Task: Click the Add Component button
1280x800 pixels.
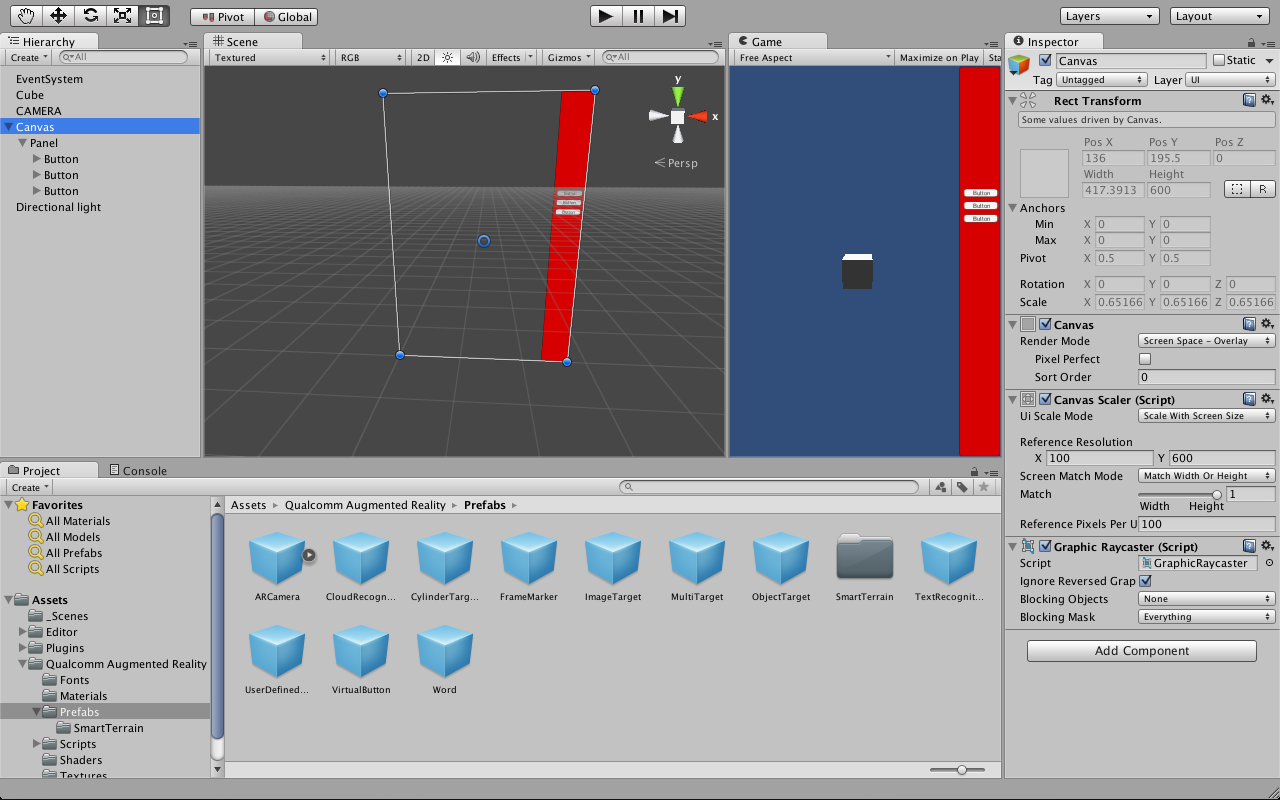Action: pos(1142,651)
